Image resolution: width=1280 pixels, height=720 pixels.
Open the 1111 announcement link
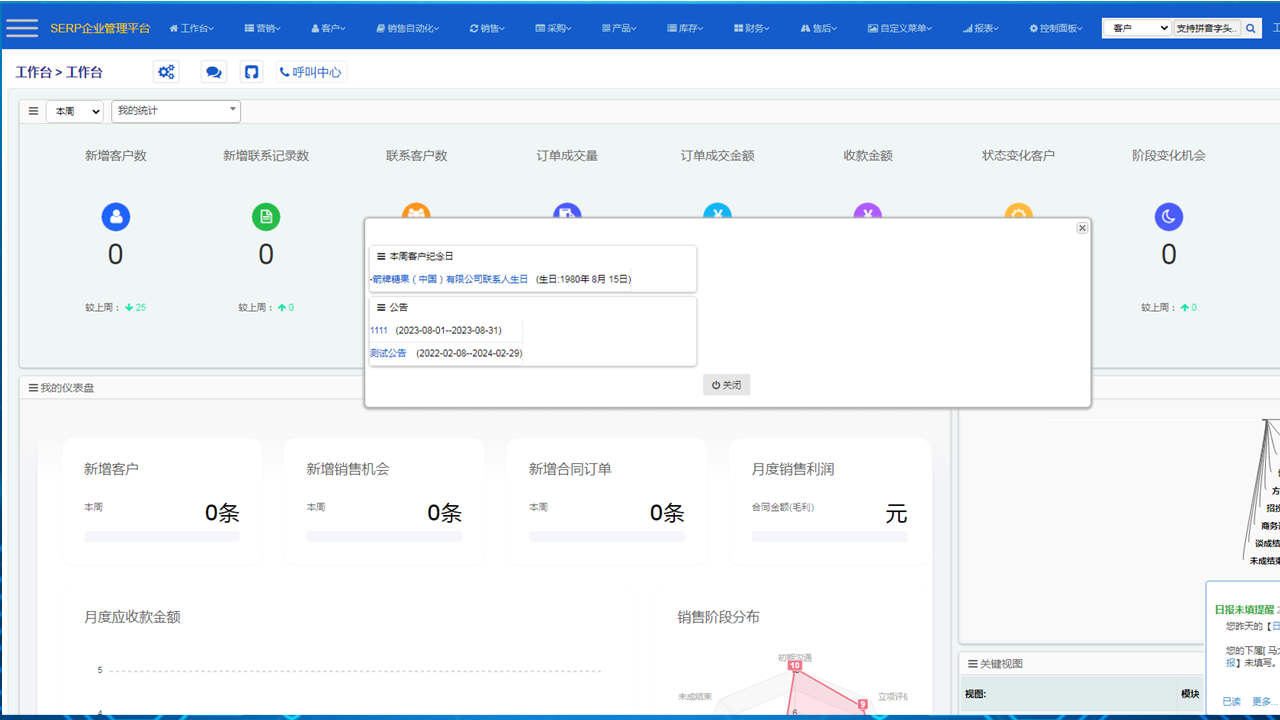click(378, 330)
